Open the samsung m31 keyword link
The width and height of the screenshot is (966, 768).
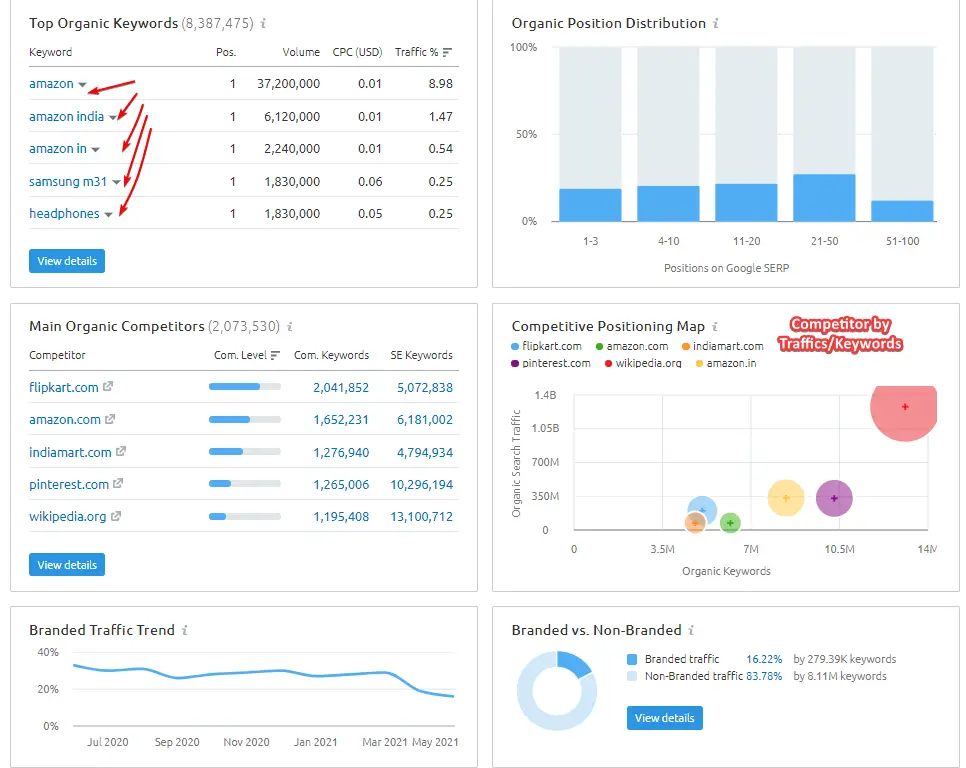[68, 182]
